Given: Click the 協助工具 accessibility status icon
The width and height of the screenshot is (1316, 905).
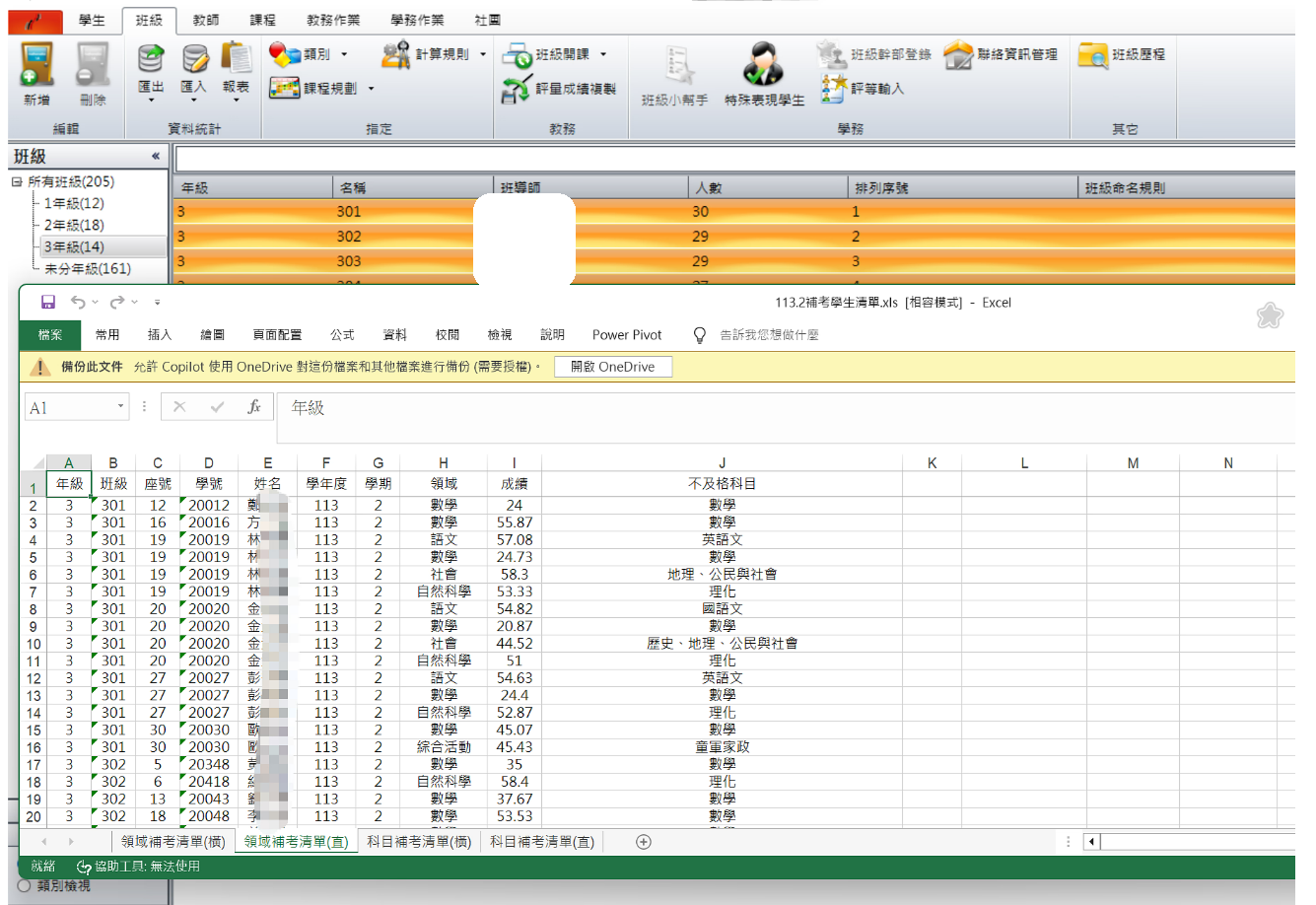Looking at the screenshot, I should [x=84, y=867].
